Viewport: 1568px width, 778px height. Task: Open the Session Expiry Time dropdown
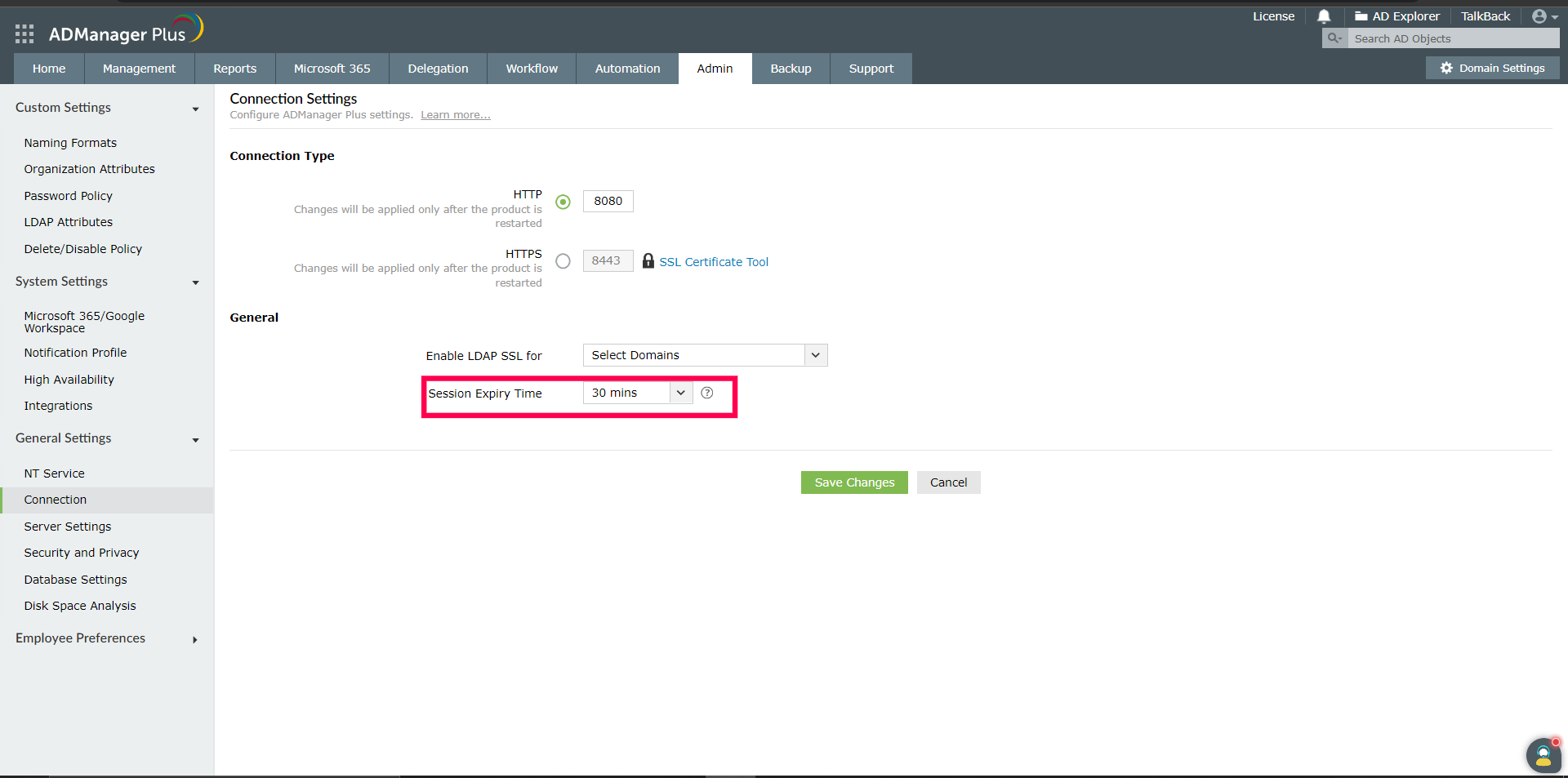[x=638, y=393]
